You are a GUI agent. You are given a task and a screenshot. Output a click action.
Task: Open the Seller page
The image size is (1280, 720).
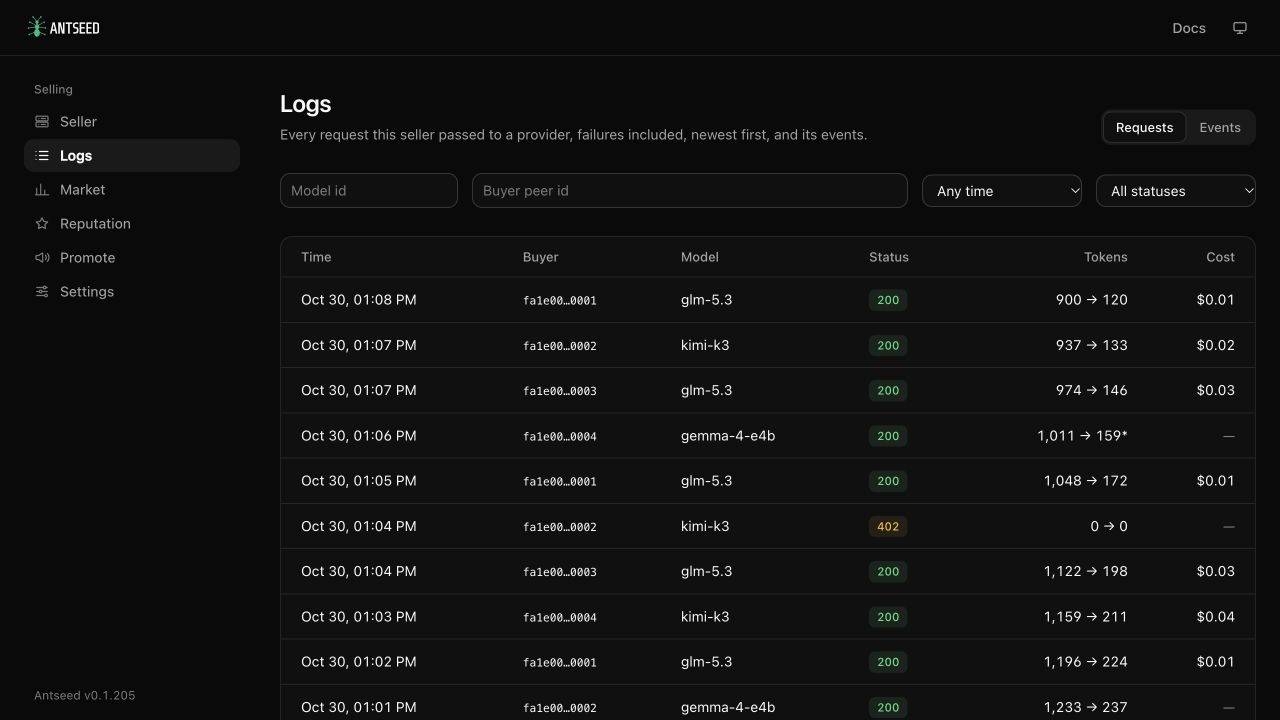click(x=132, y=122)
